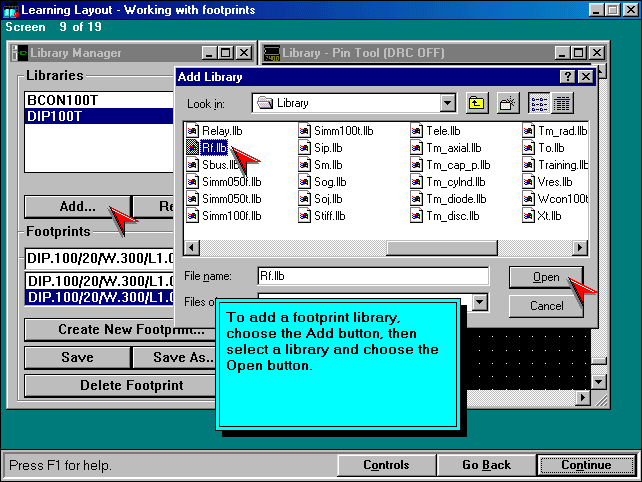
Task: Choose the Sog.llb library file
Action: click(x=328, y=181)
